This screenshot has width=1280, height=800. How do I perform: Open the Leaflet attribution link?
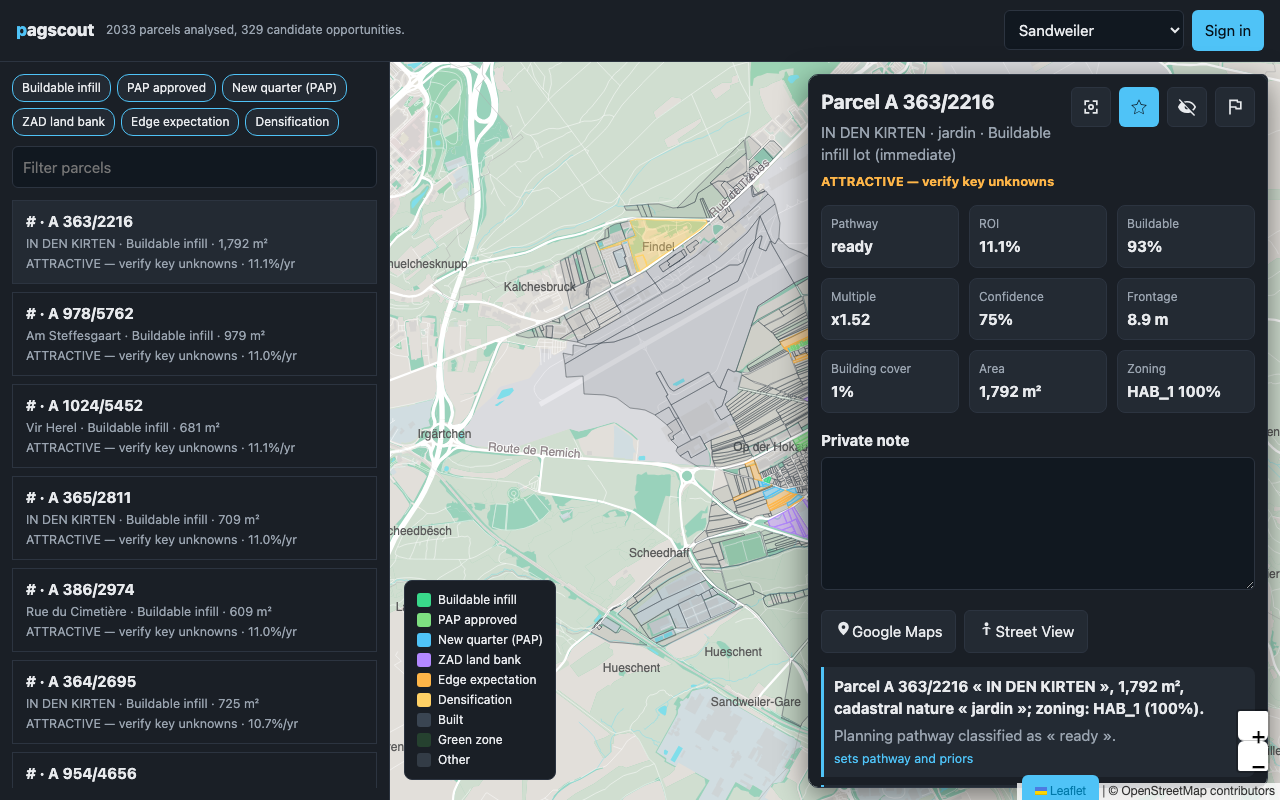point(1060,790)
